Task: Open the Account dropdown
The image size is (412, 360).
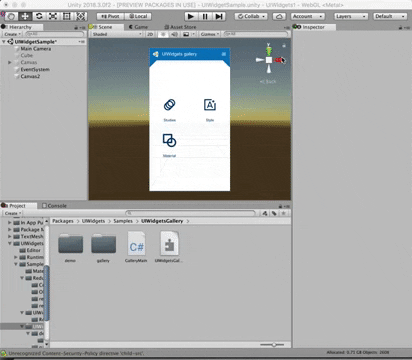Action: pyautogui.click(x=308, y=16)
